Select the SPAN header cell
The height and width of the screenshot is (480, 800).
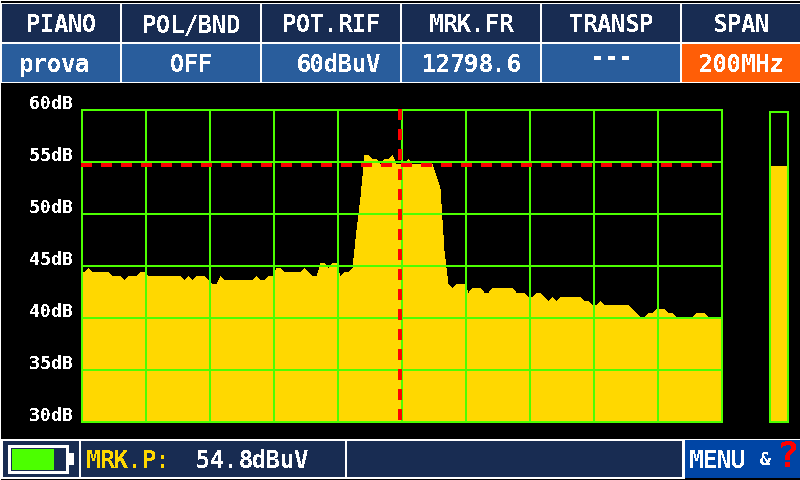click(741, 23)
